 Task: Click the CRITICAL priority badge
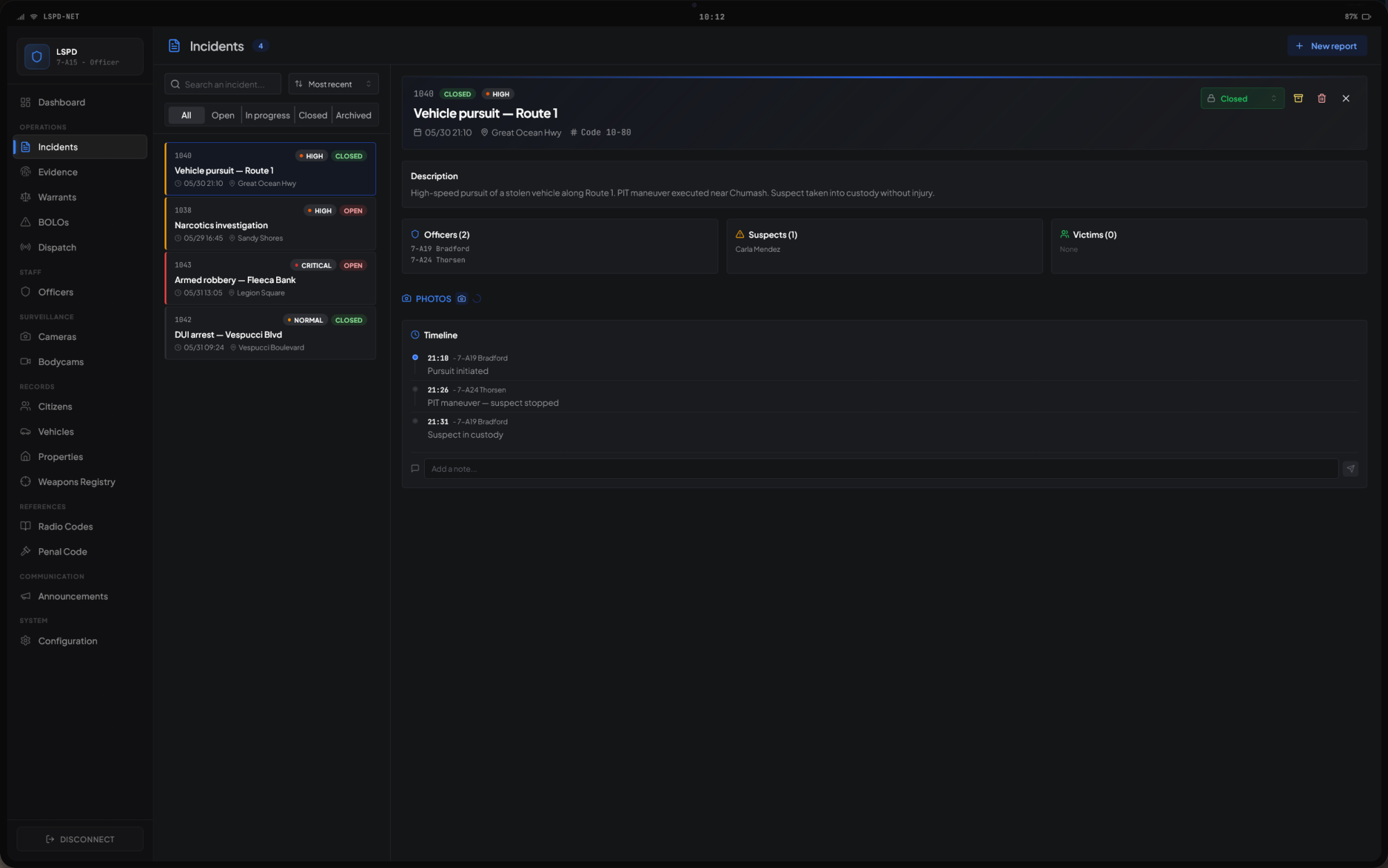313,265
